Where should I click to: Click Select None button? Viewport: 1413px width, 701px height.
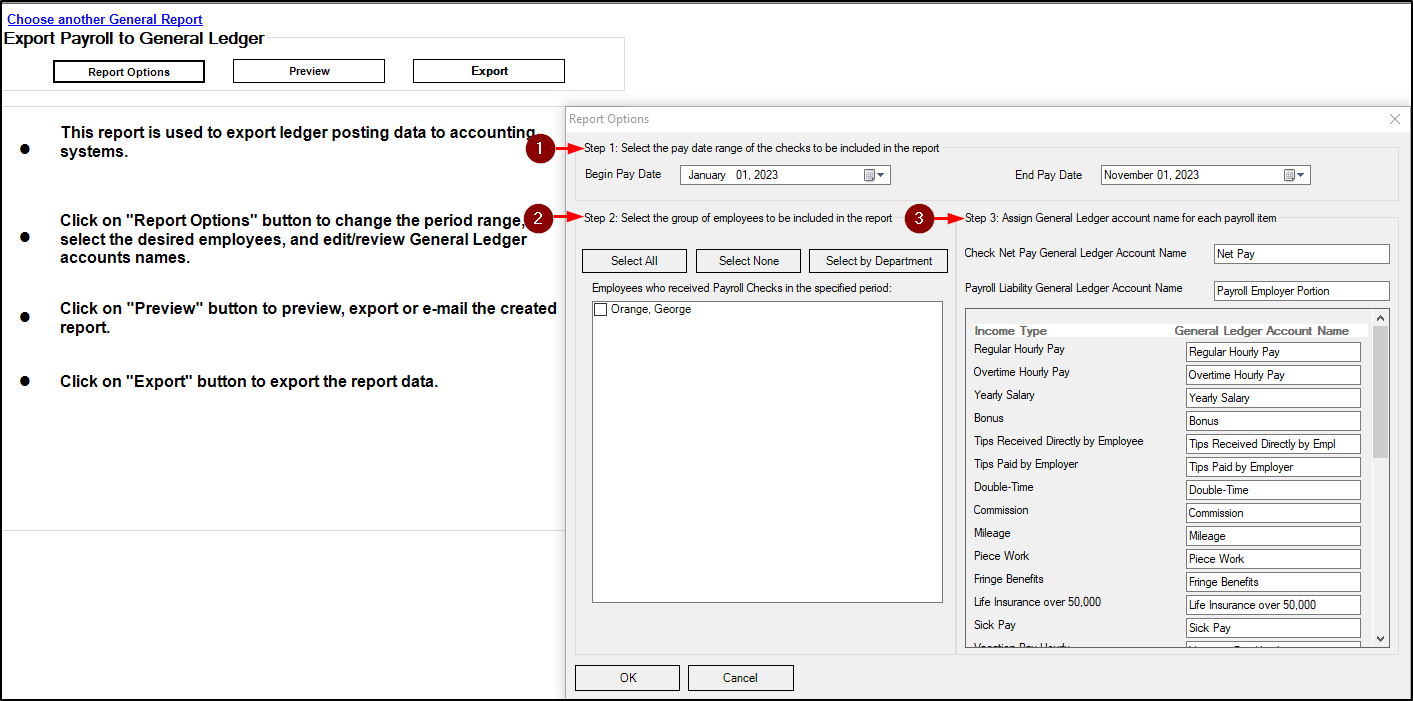(x=749, y=261)
